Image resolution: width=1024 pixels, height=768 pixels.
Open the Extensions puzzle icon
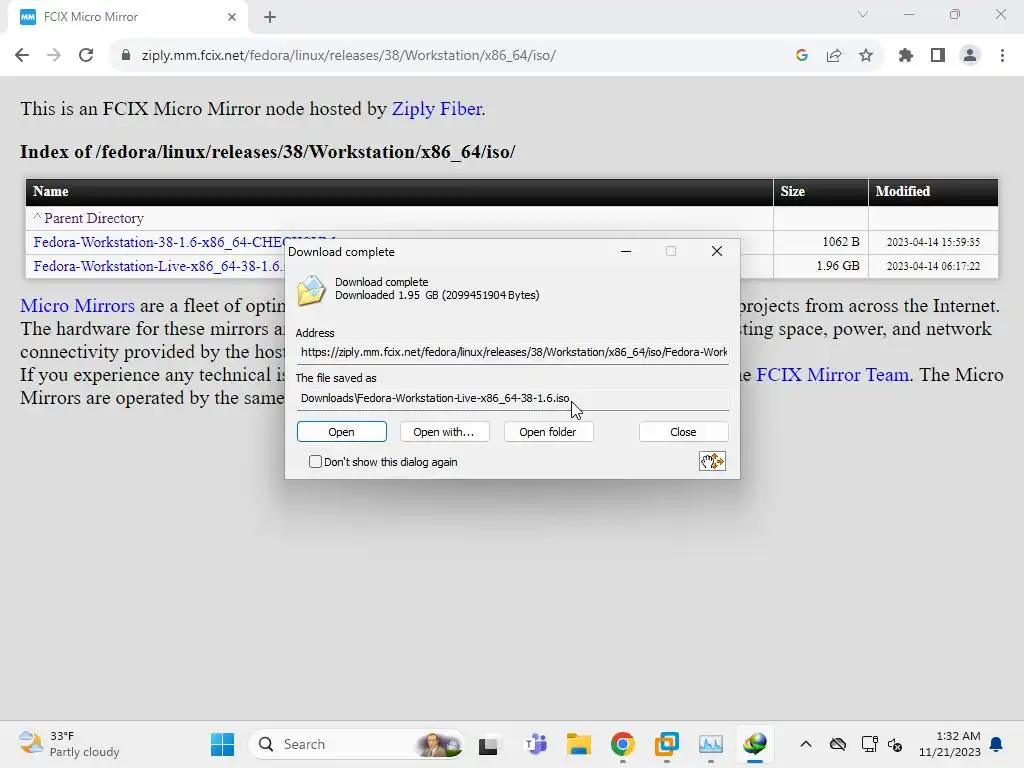906,56
